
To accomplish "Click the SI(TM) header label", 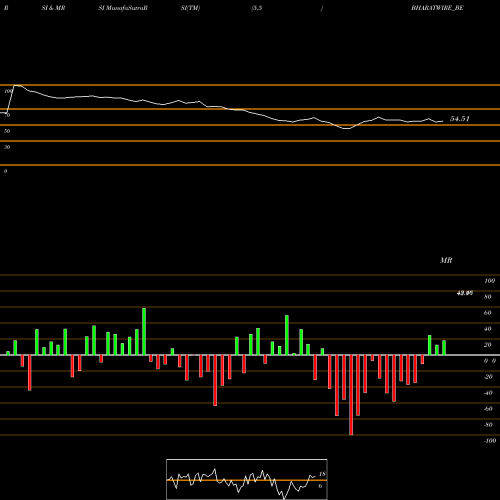I will pos(190,8).
